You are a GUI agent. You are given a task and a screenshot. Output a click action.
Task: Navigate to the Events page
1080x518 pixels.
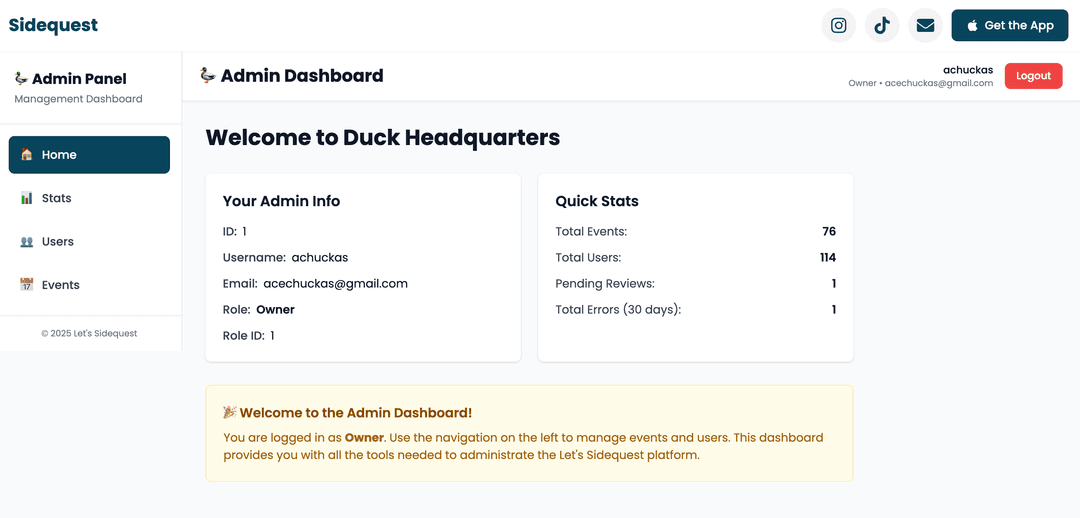click(x=60, y=285)
